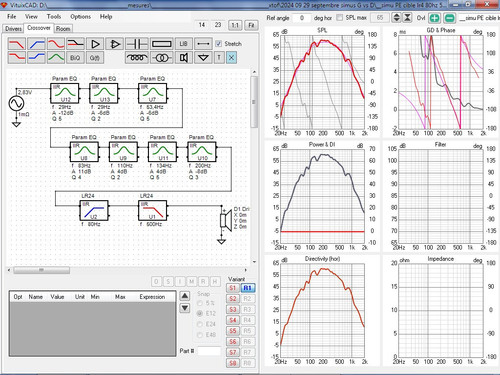500x375 pixels.
Task: Activate variant S2
Action: coord(233,299)
